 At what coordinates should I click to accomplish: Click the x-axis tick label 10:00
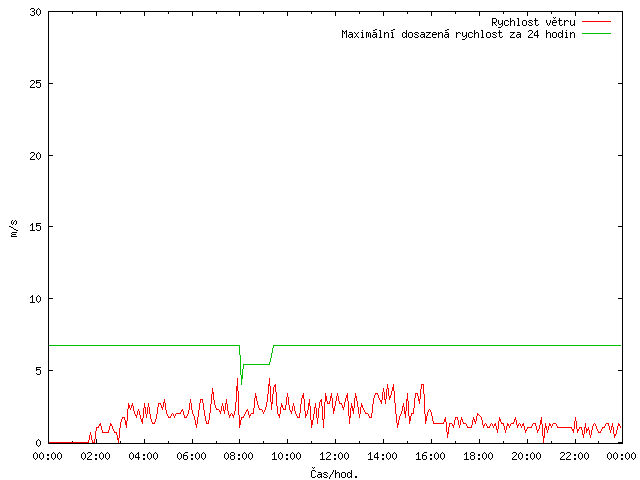(287, 456)
